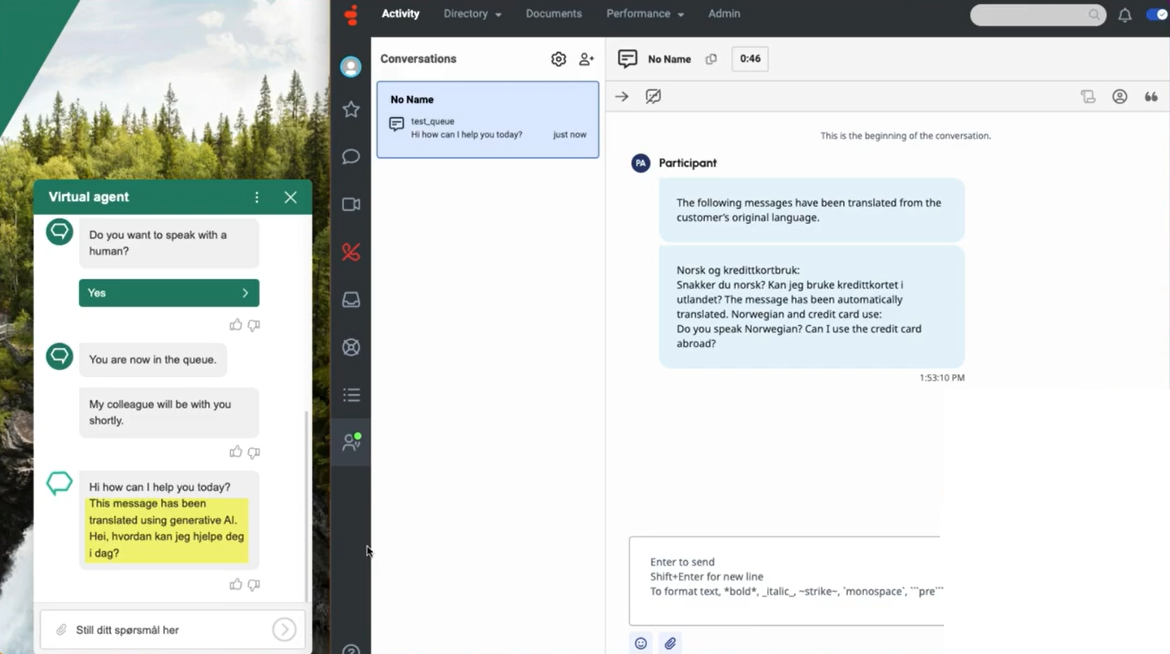Click the test_queue label

(x=433, y=121)
